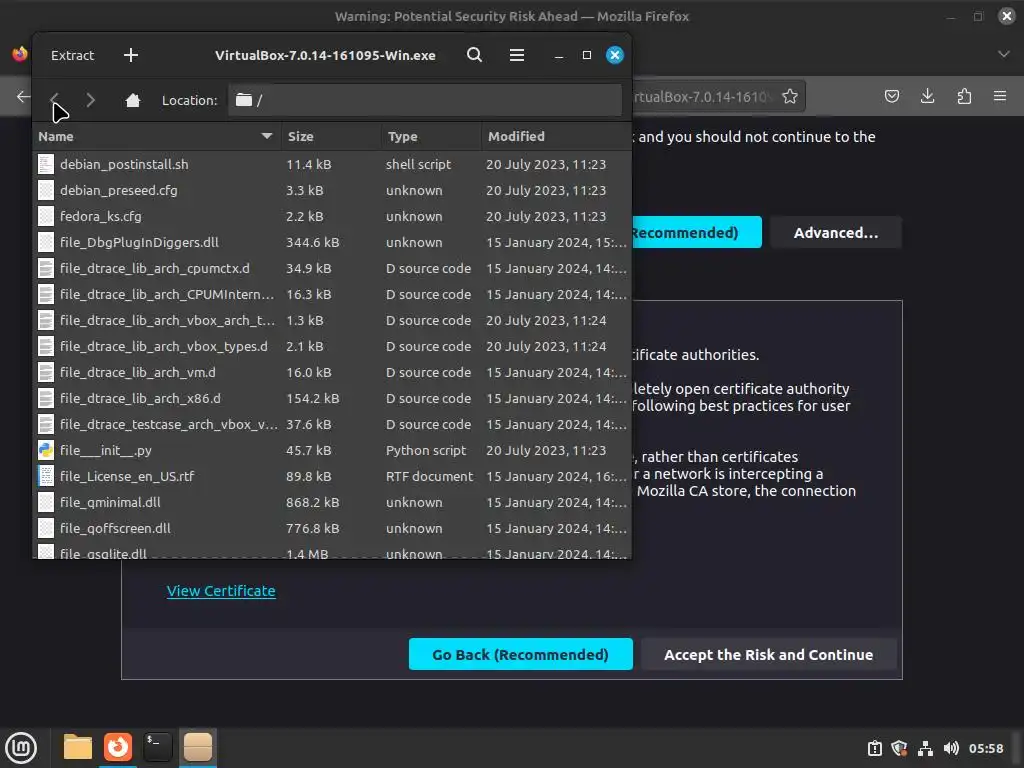Viewport: 1024px width, 768px height.
Task: Open the View Certificate link
Action: point(221,591)
